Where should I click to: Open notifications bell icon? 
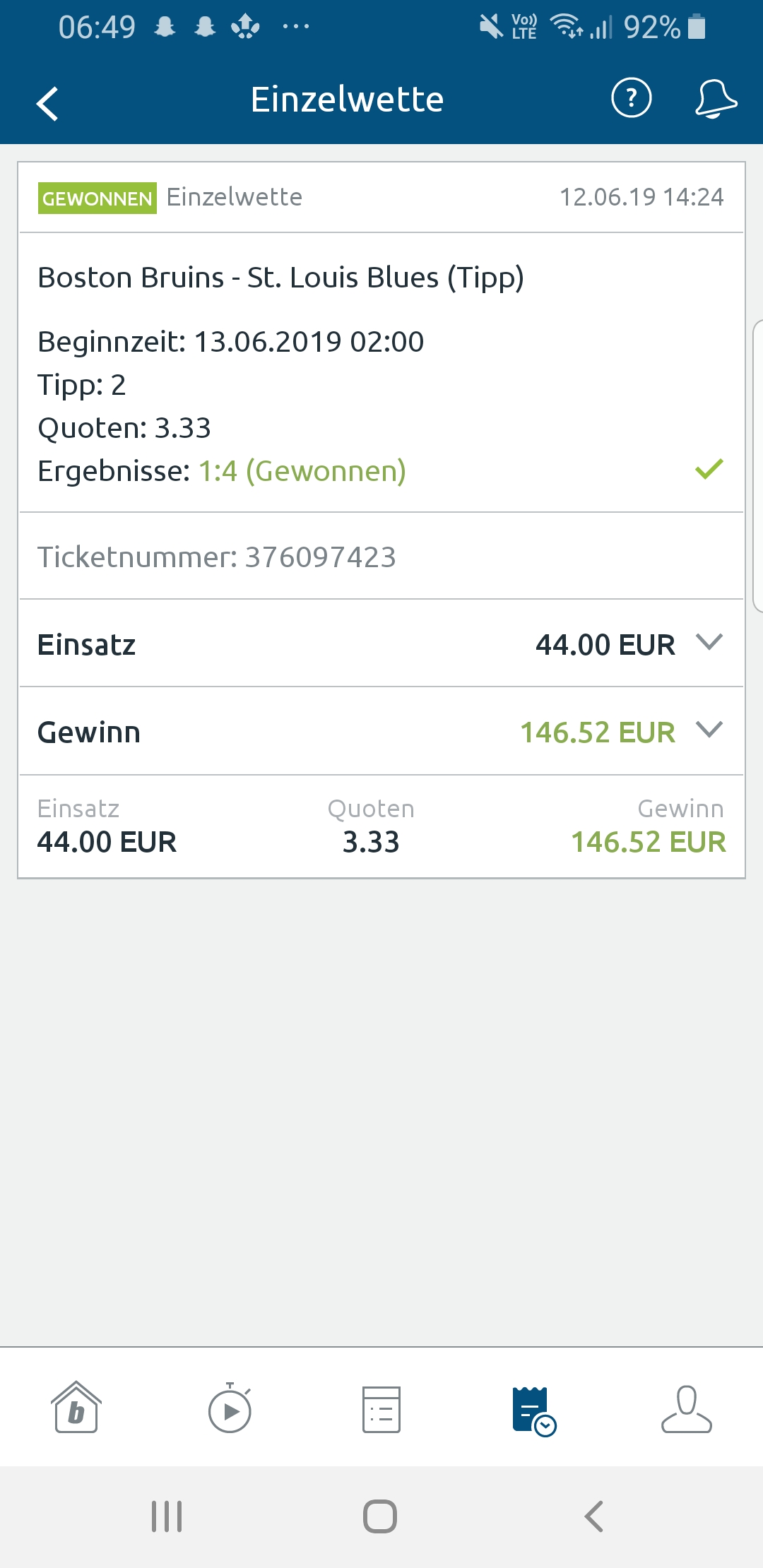tap(716, 98)
